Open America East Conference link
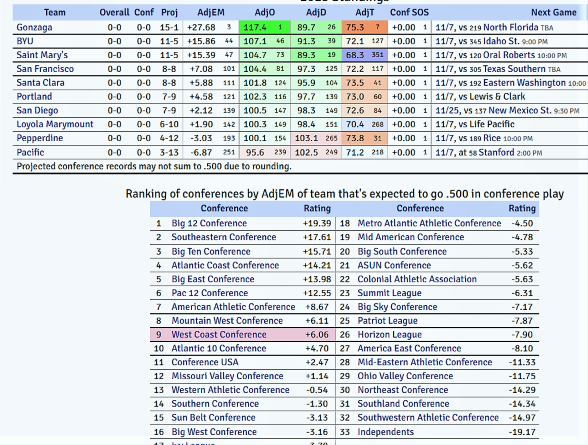 coord(409,349)
